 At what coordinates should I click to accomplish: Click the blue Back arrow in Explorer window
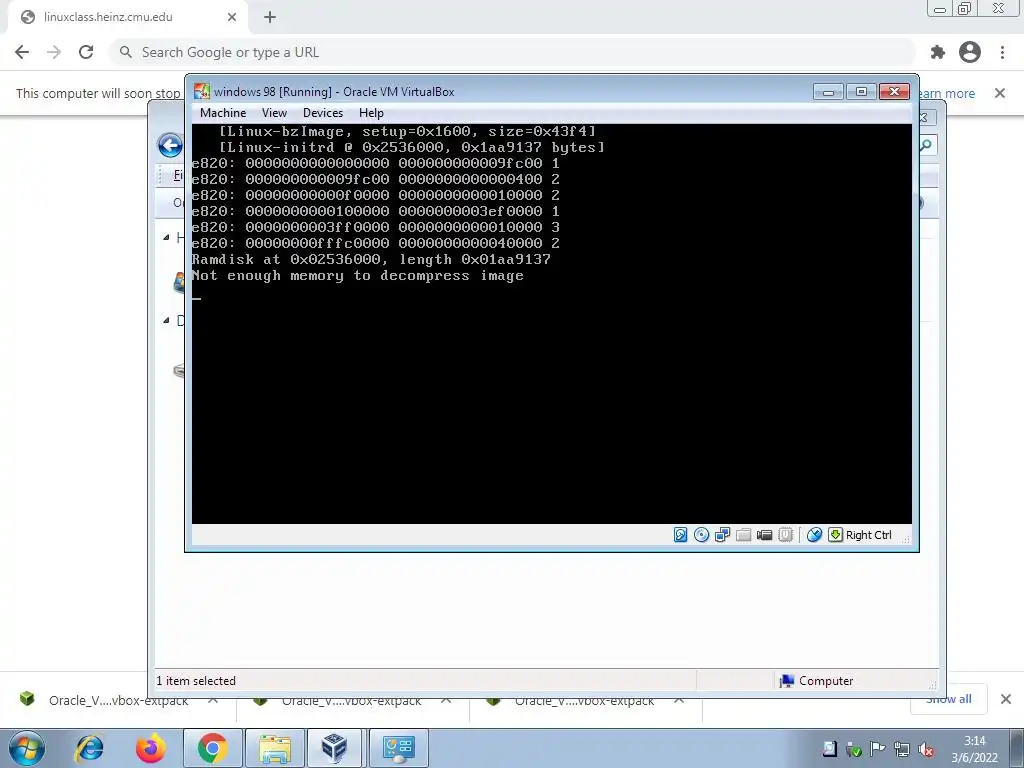click(170, 145)
